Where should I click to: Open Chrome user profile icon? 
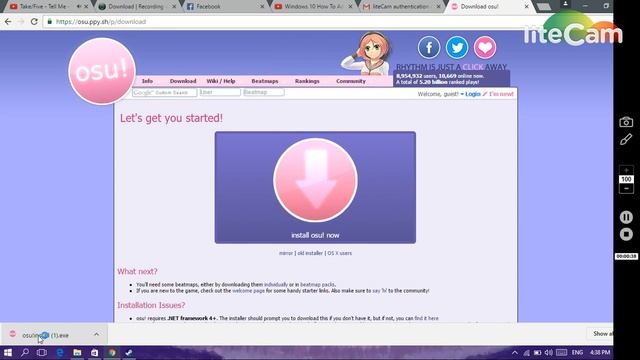[565, 4]
